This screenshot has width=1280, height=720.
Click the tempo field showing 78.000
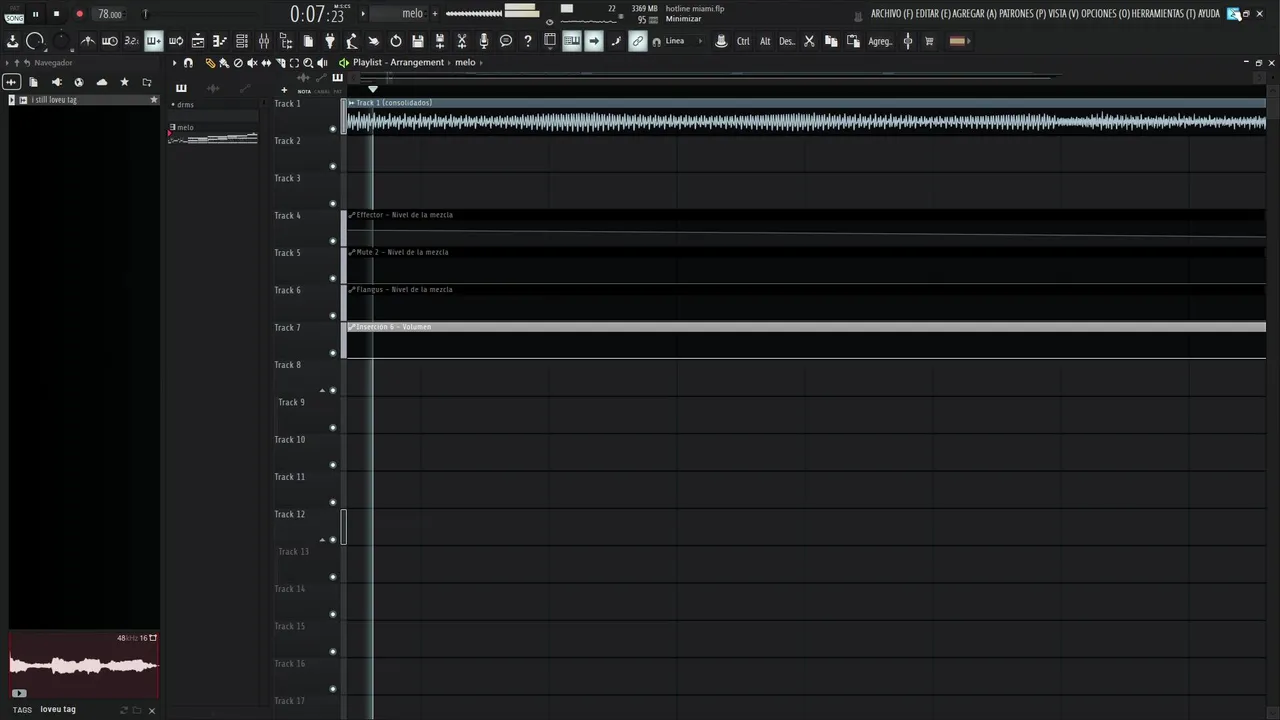coord(110,14)
